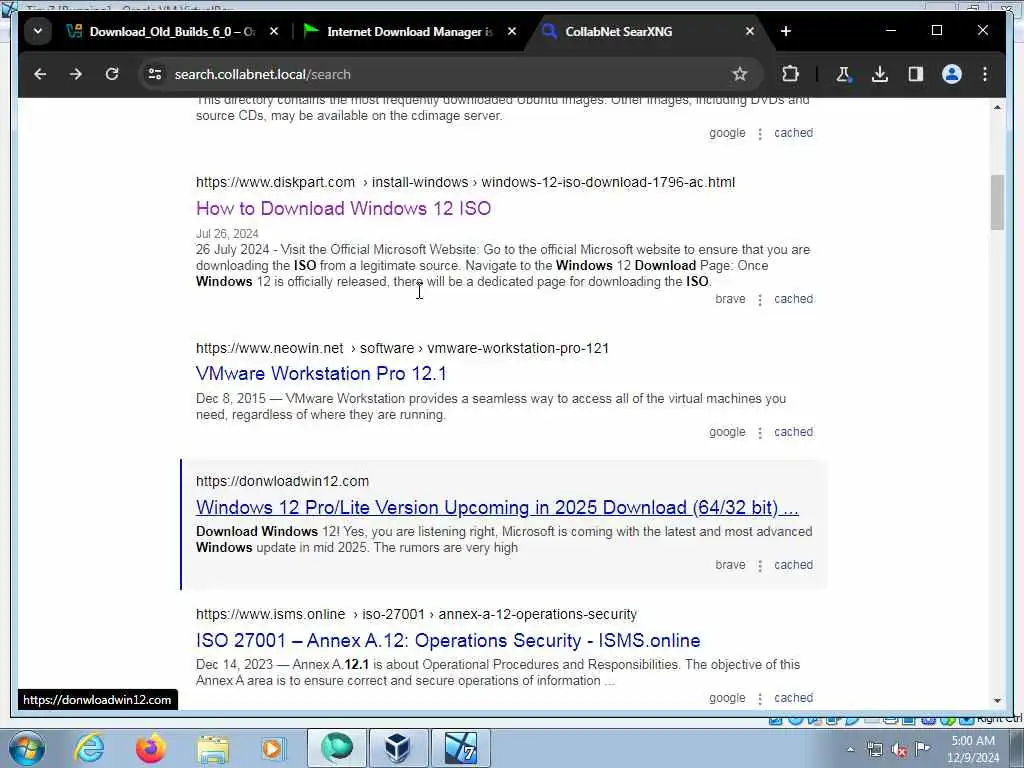Switch to Download_Old_Builds_6_0 tab

(172, 31)
